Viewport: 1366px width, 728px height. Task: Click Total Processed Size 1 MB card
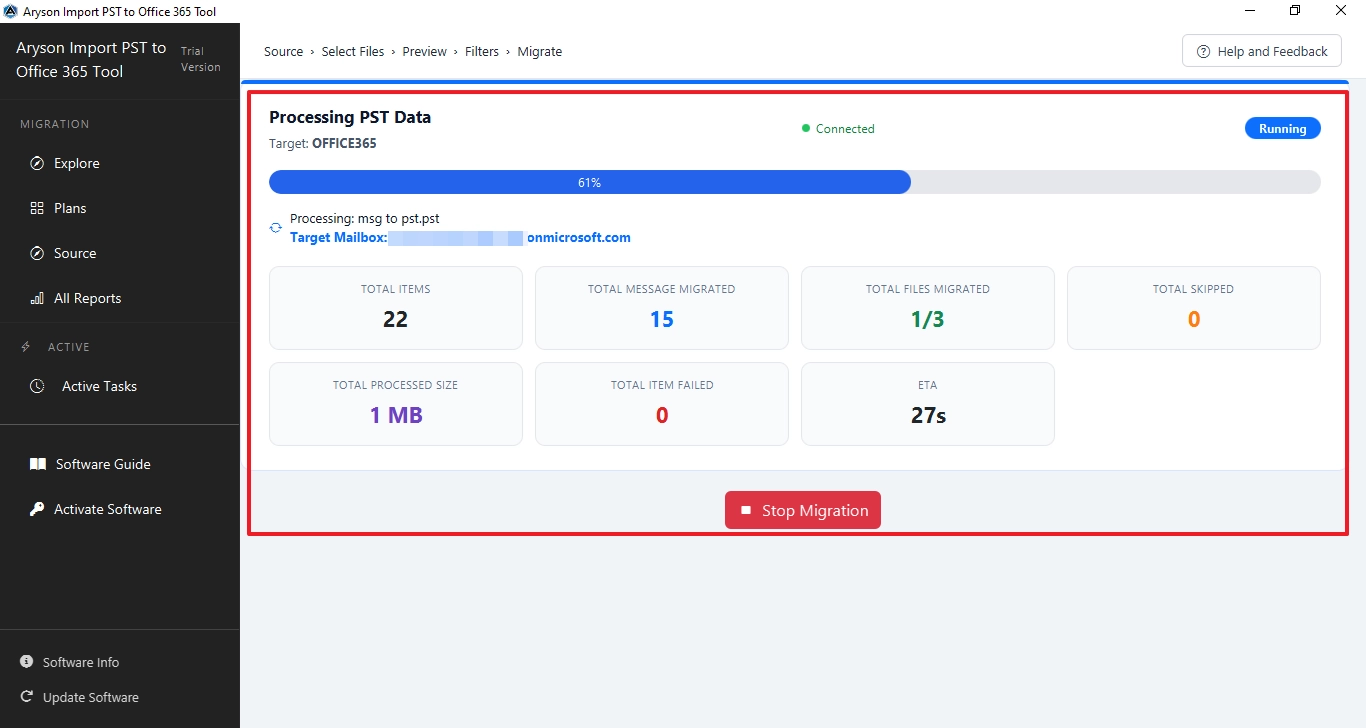396,404
